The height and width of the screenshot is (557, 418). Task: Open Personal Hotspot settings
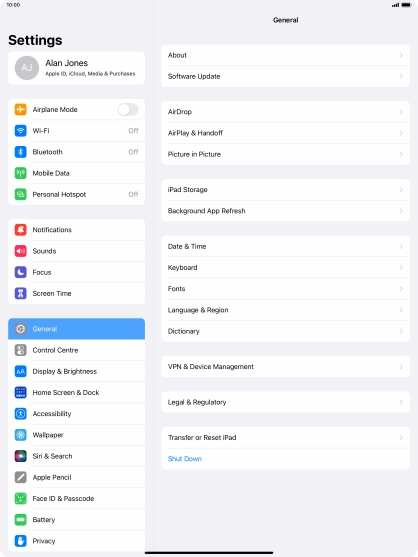click(76, 194)
